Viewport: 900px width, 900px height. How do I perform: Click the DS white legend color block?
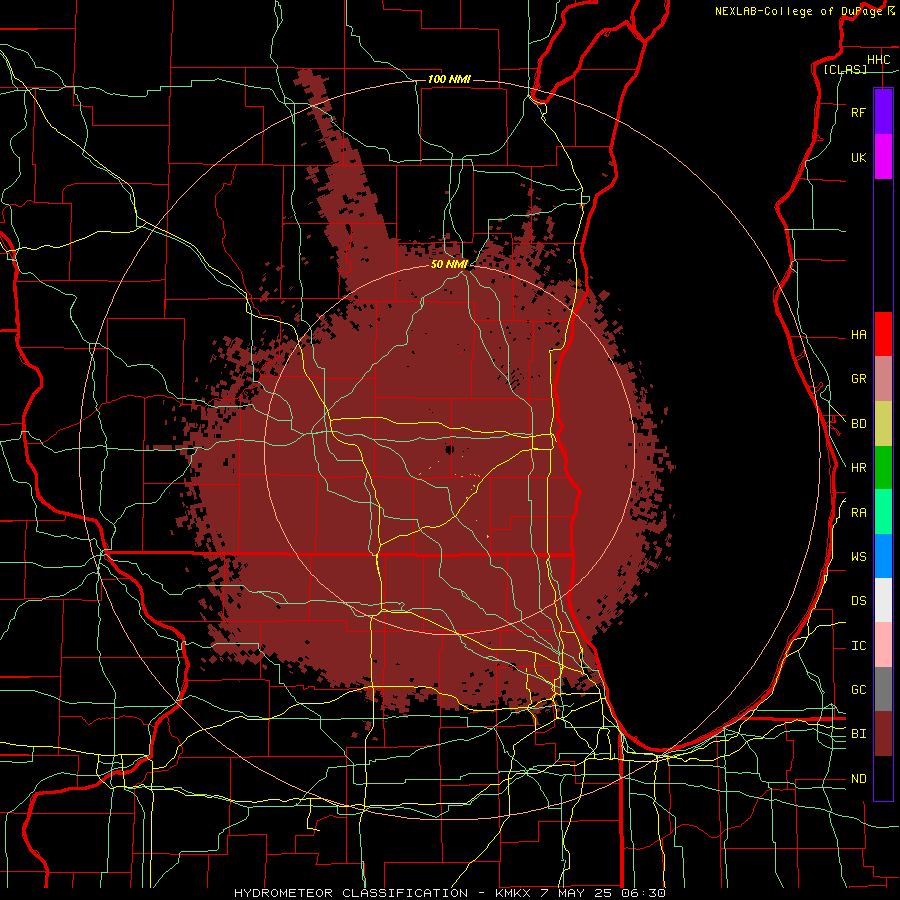point(883,600)
